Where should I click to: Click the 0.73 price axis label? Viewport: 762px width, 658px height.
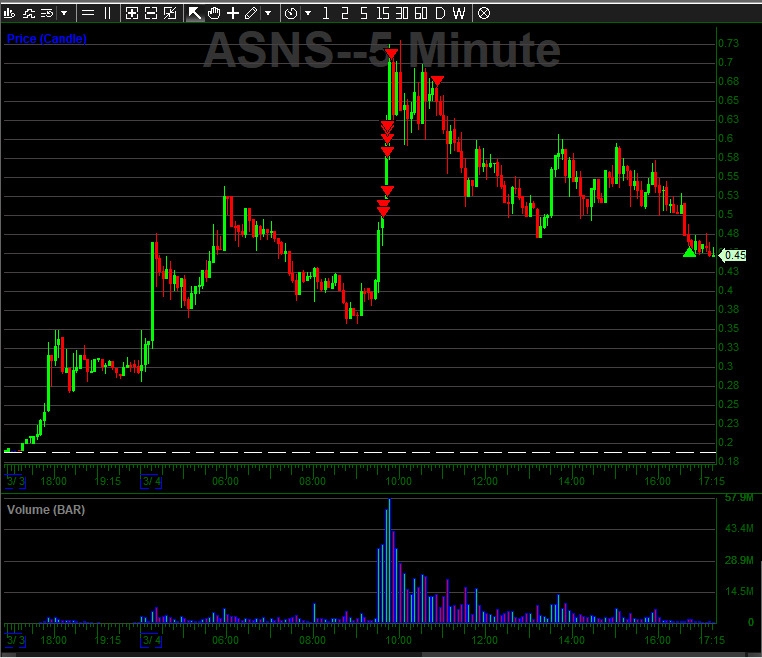click(x=728, y=43)
